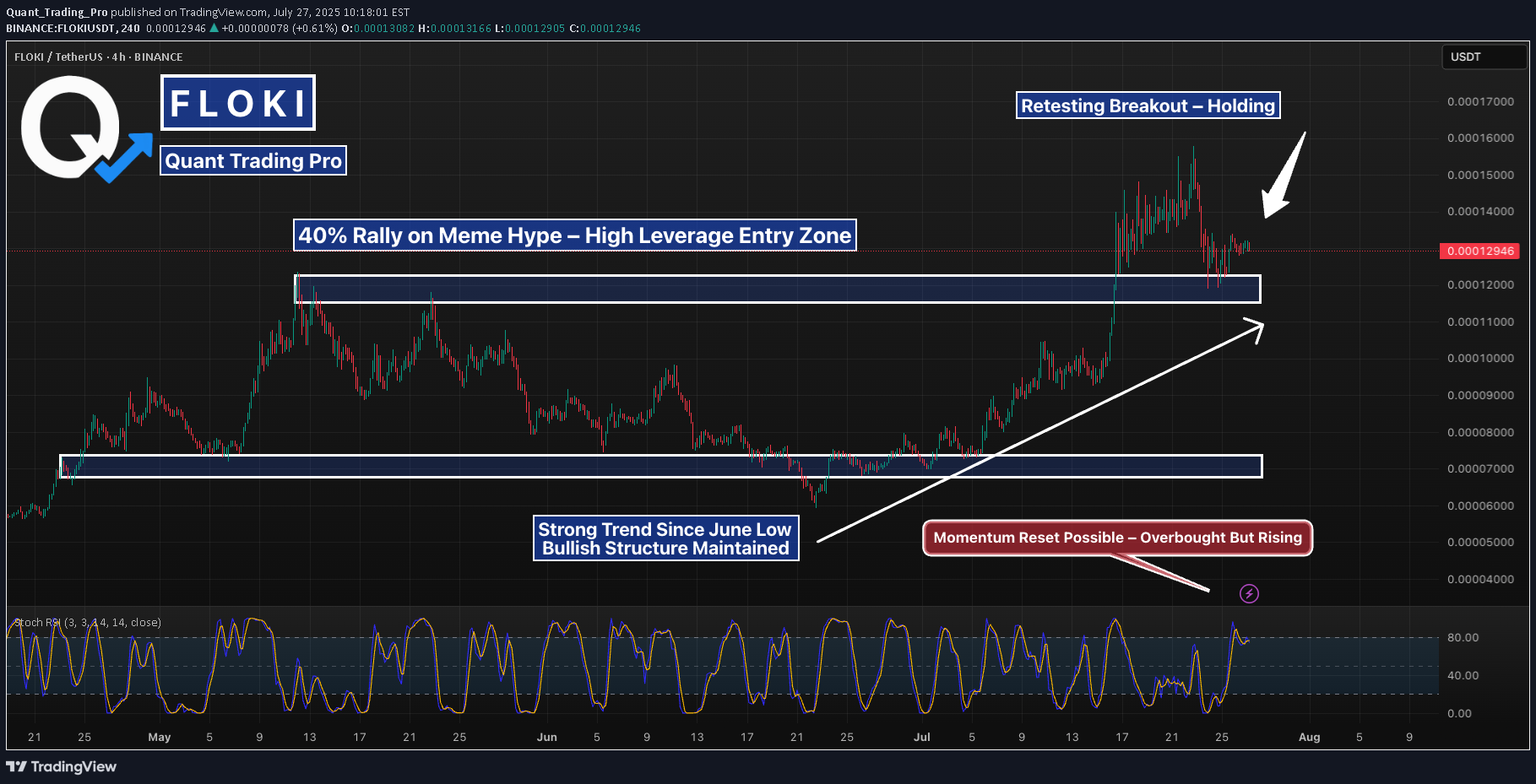
Task: Click the Quant_Trading_Pro publisher name
Action: [57, 12]
